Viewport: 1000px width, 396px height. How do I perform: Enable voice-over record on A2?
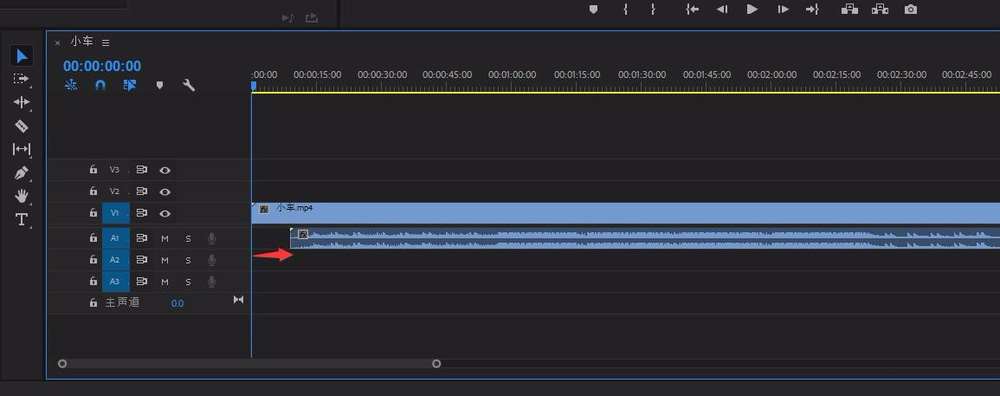pos(212,261)
